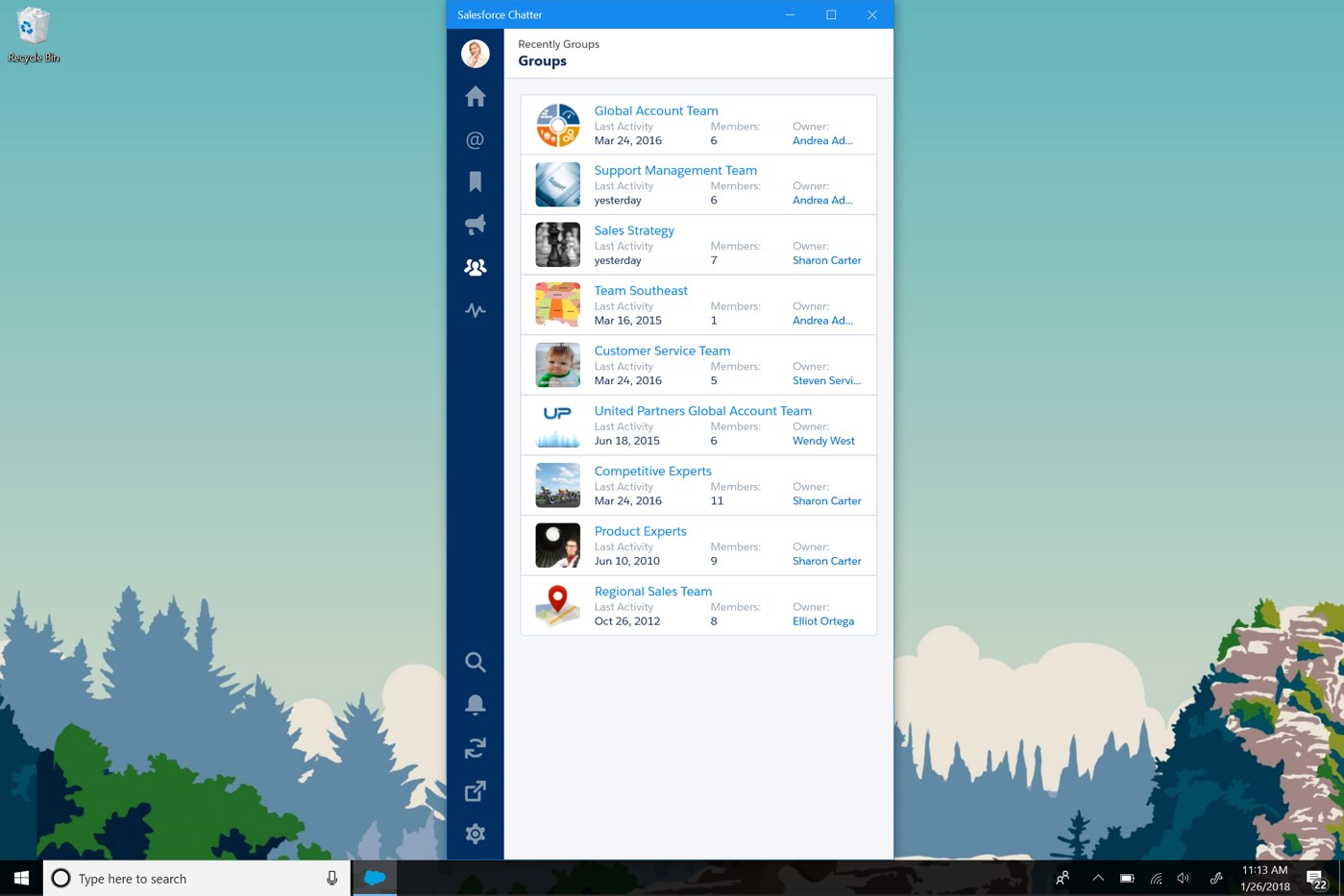Click the taskbar microphone icon
This screenshot has width=1344, height=896.
pyautogui.click(x=331, y=878)
